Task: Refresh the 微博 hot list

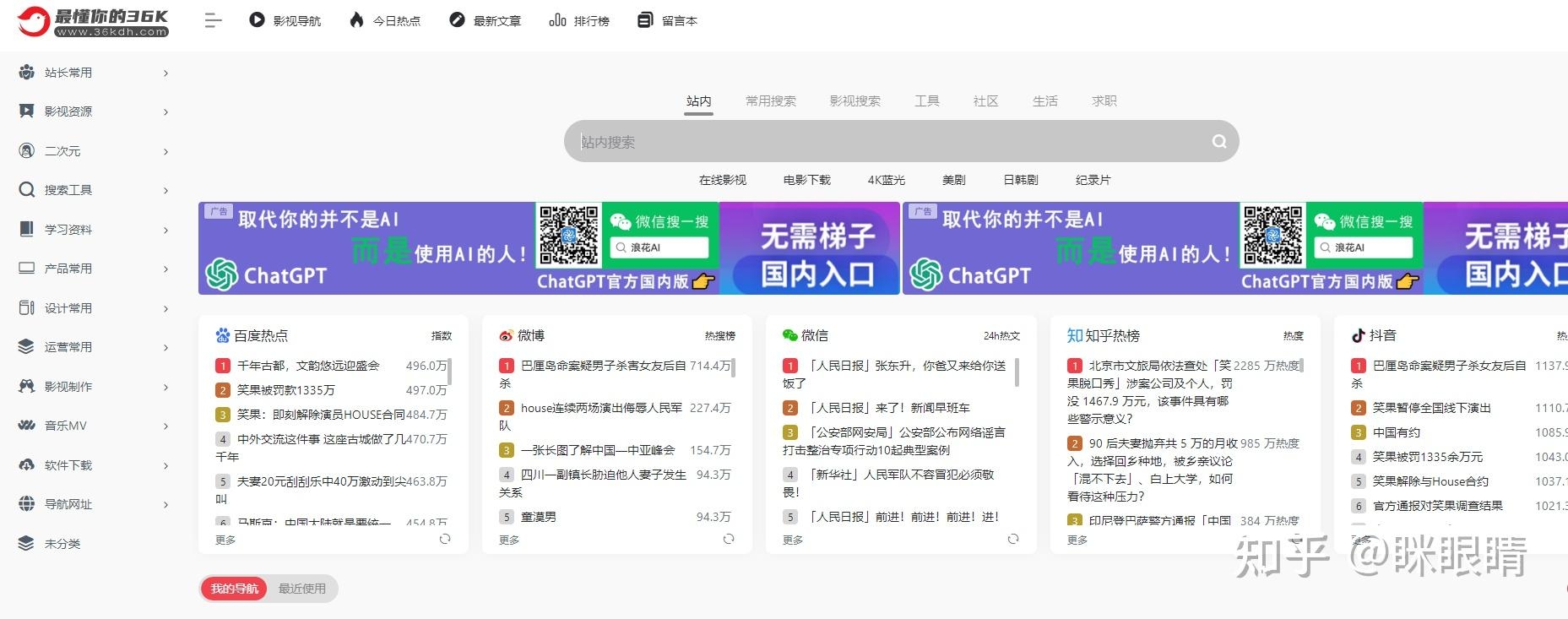Action: (729, 539)
